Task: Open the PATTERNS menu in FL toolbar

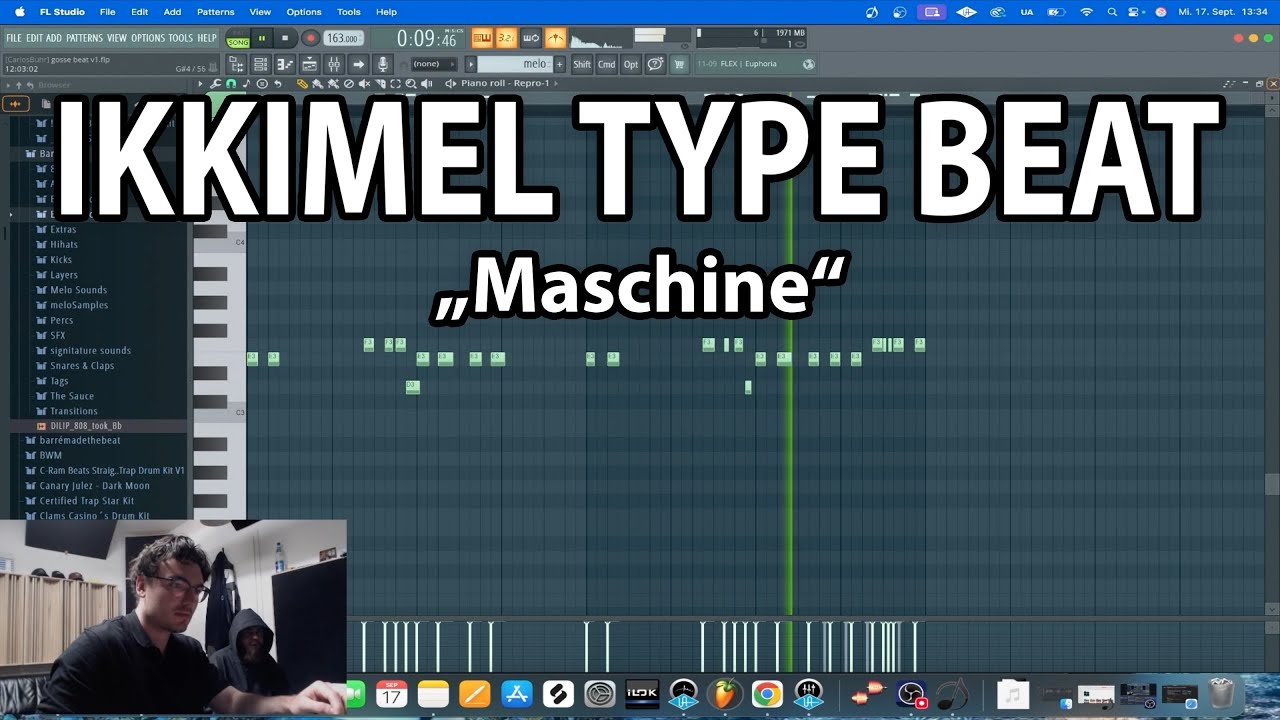Action: point(85,38)
